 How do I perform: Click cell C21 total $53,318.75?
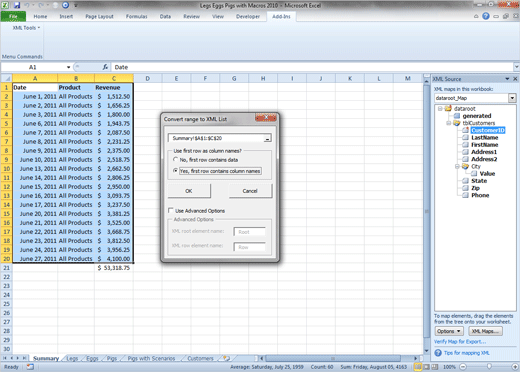tap(114, 268)
